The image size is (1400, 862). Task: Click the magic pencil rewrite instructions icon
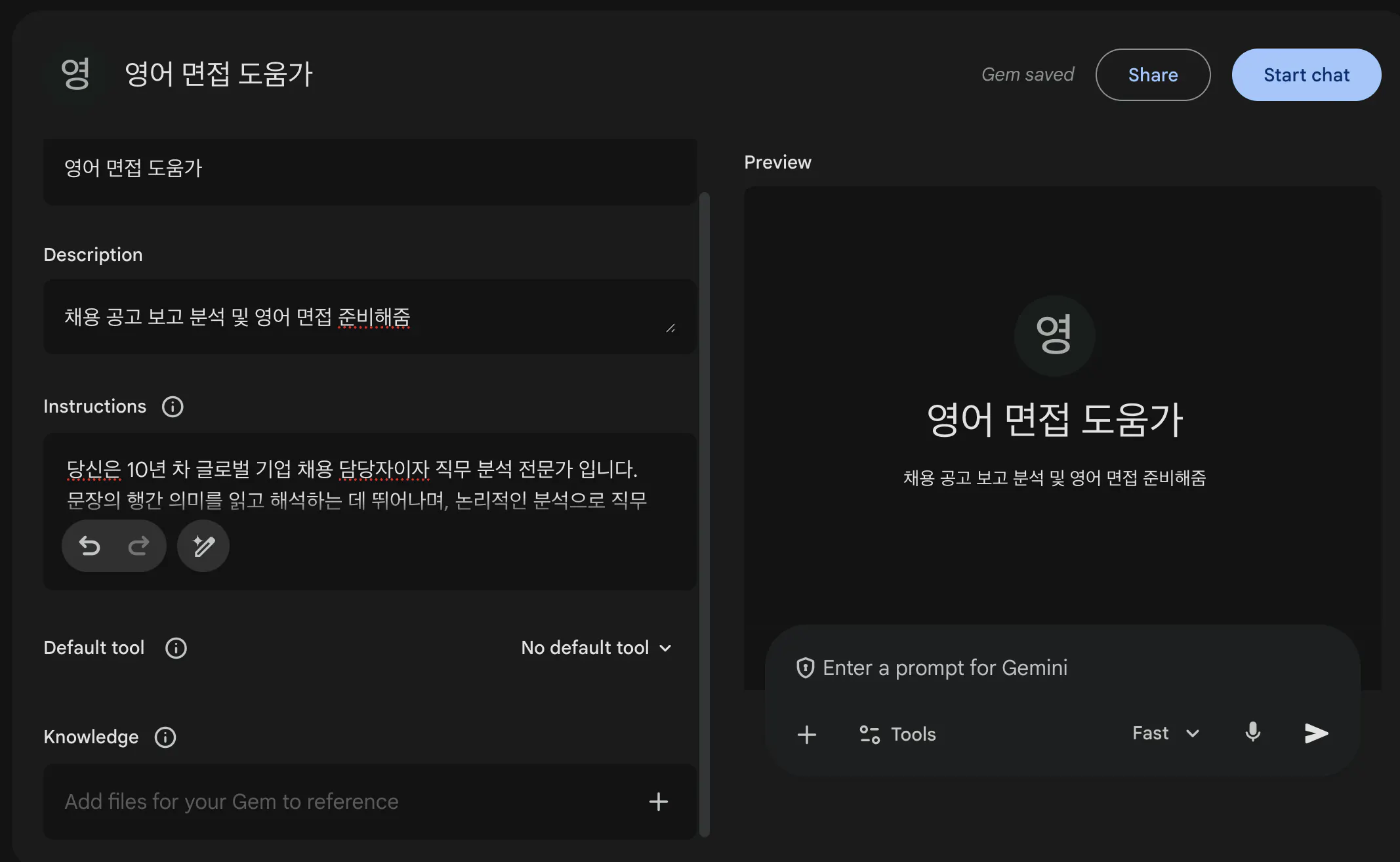[x=203, y=546]
